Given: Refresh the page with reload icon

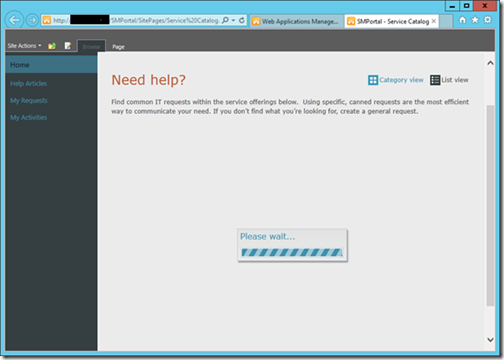Looking at the screenshot, I should point(242,20).
